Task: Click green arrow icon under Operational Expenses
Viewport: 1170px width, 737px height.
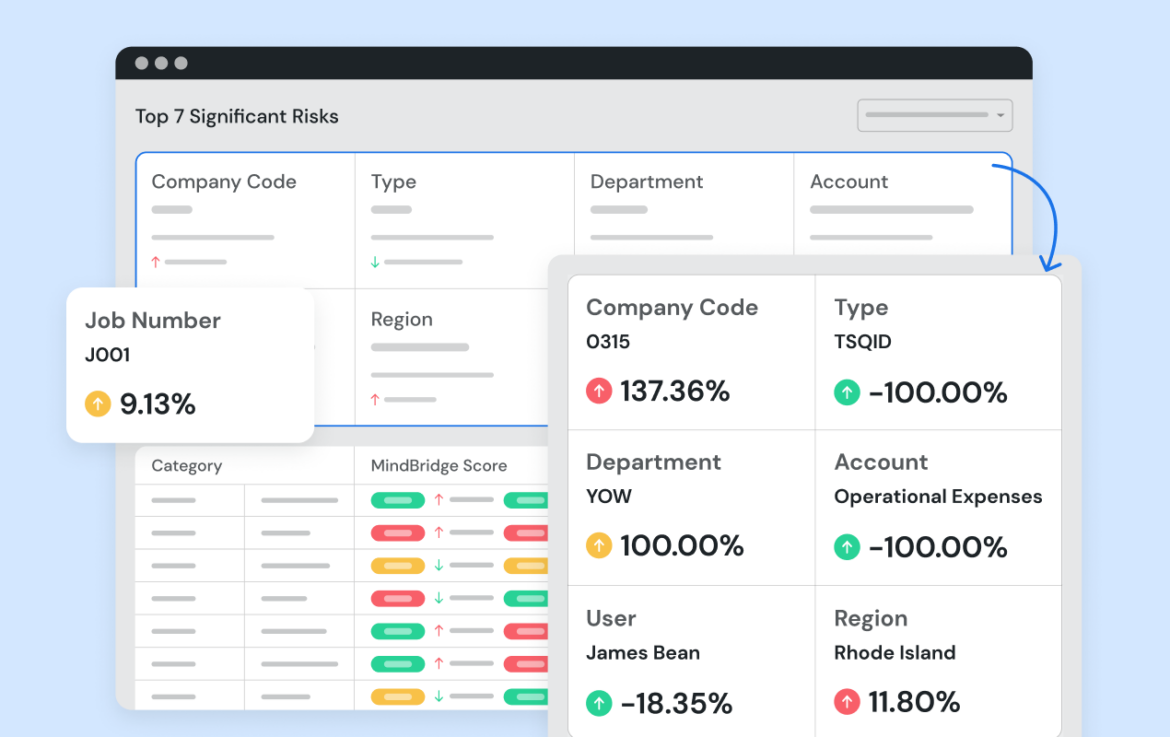Action: pos(846,547)
